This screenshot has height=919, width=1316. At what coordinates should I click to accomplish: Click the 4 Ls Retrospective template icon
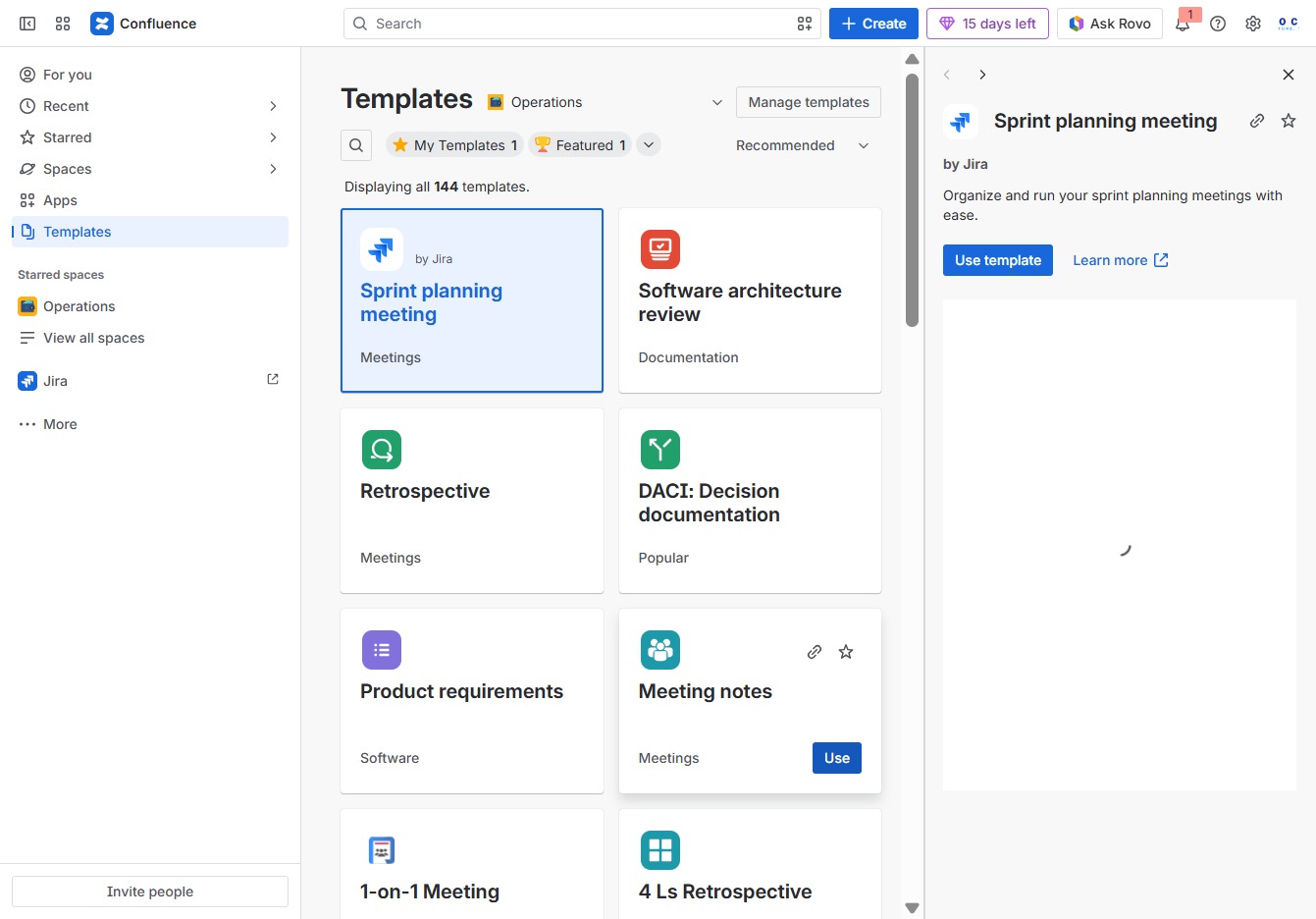pyautogui.click(x=660, y=850)
